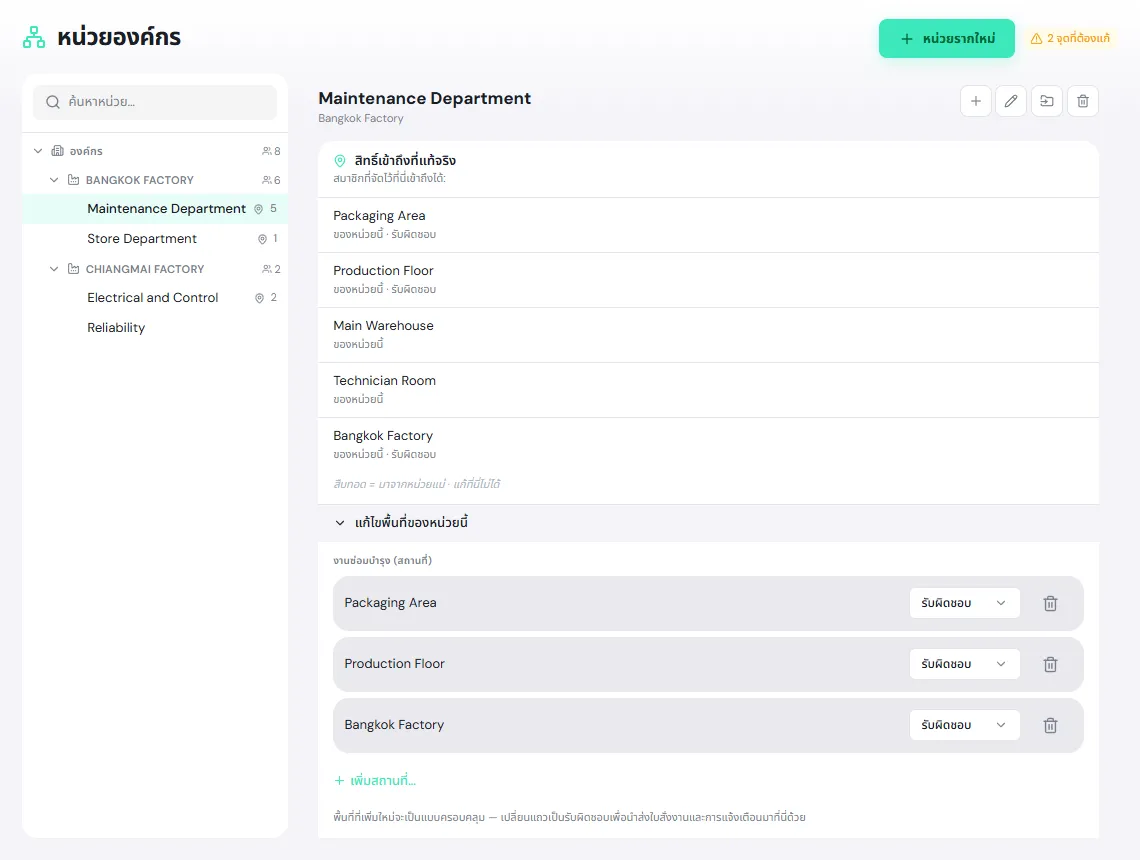The width and height of the screenshot is (1140, 860).
Task: Click the members icon next to องค์กร count
Action: click(x=267, y=151)
